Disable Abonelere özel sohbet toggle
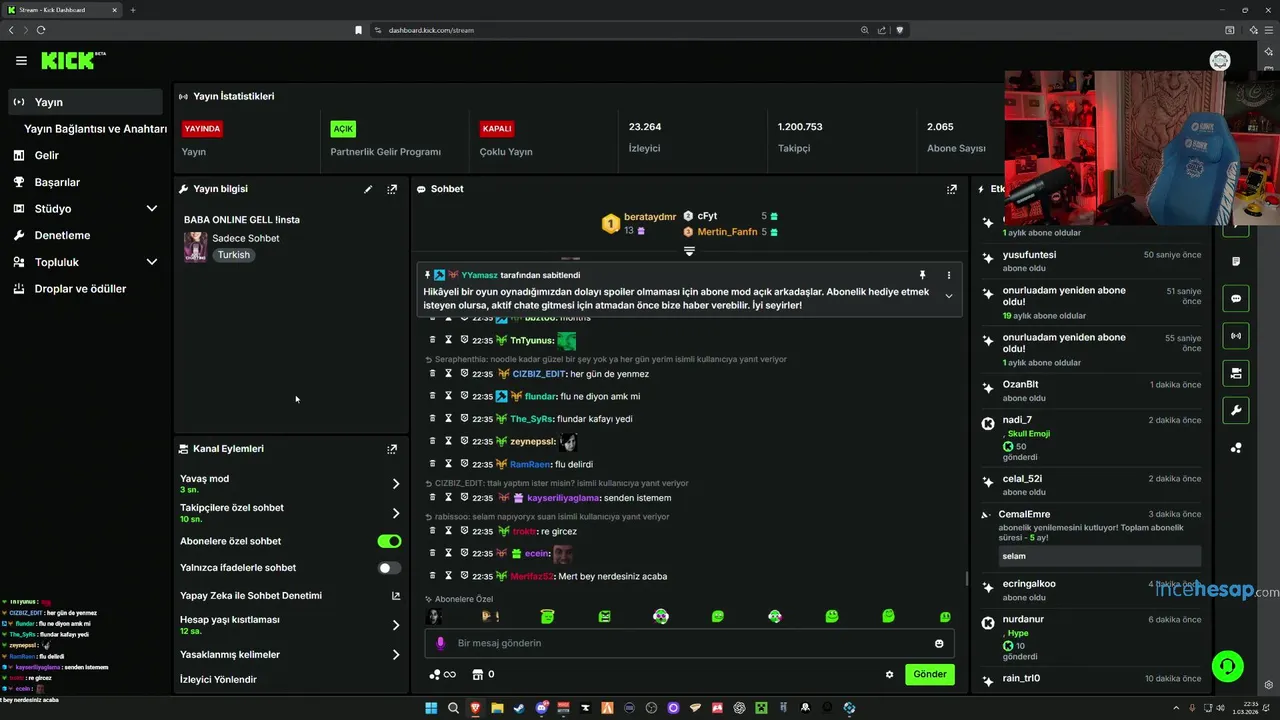 pos(389,541)
